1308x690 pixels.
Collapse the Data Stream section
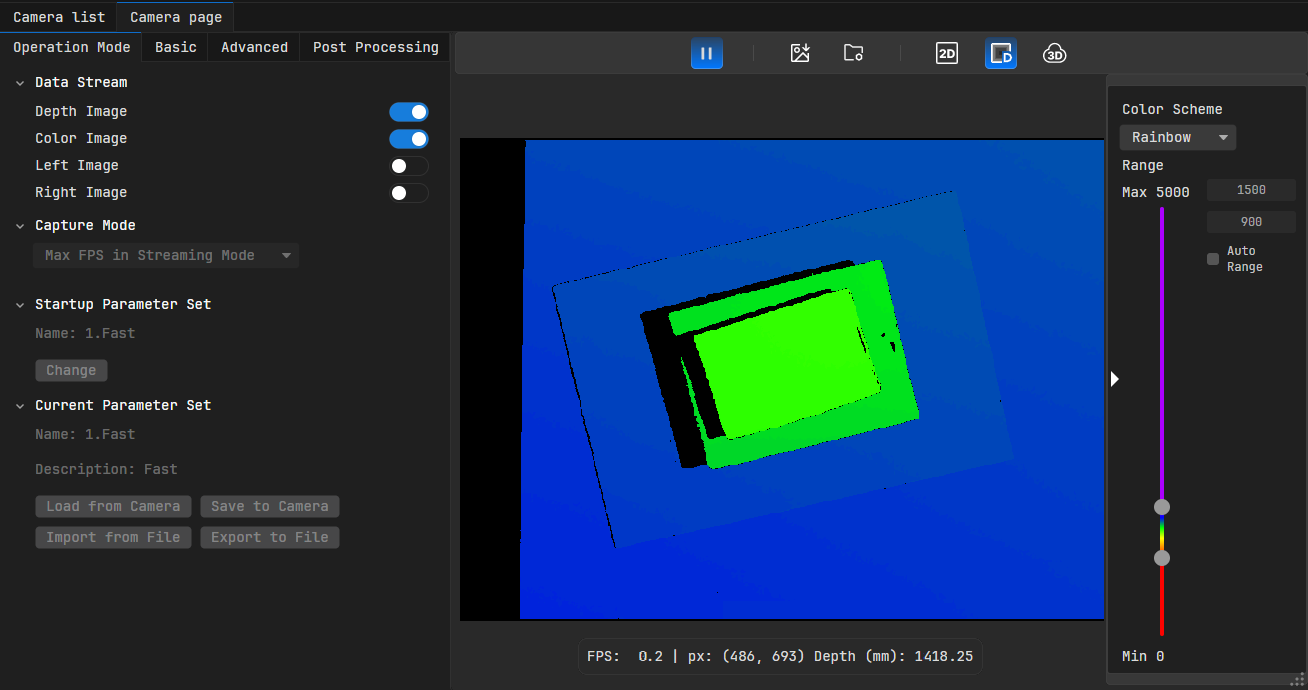pos(20,83)
